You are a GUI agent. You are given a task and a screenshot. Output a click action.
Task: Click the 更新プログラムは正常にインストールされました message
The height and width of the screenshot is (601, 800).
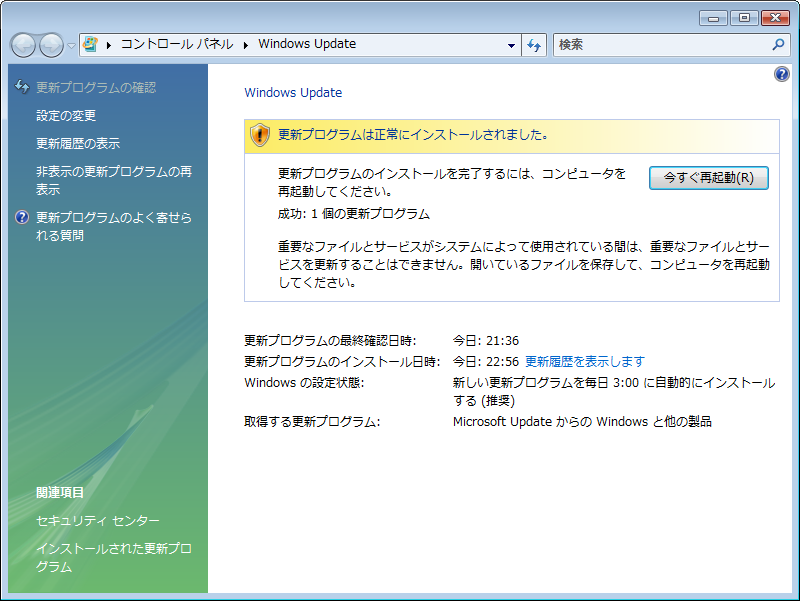(x=413, y=135)
